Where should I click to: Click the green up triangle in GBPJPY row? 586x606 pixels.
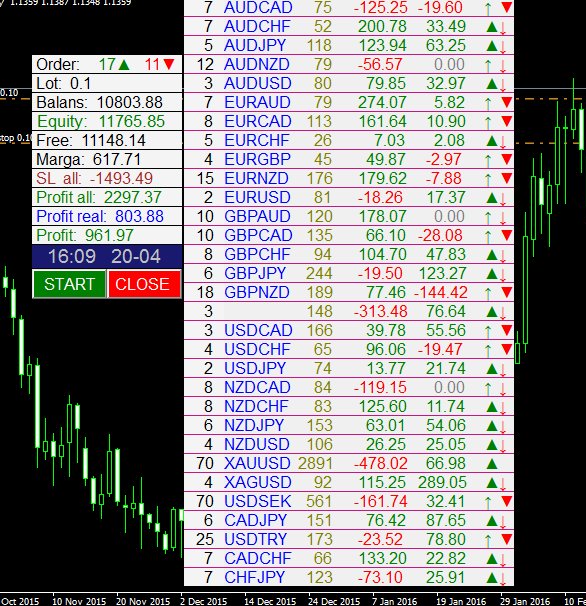pos(492,274)
